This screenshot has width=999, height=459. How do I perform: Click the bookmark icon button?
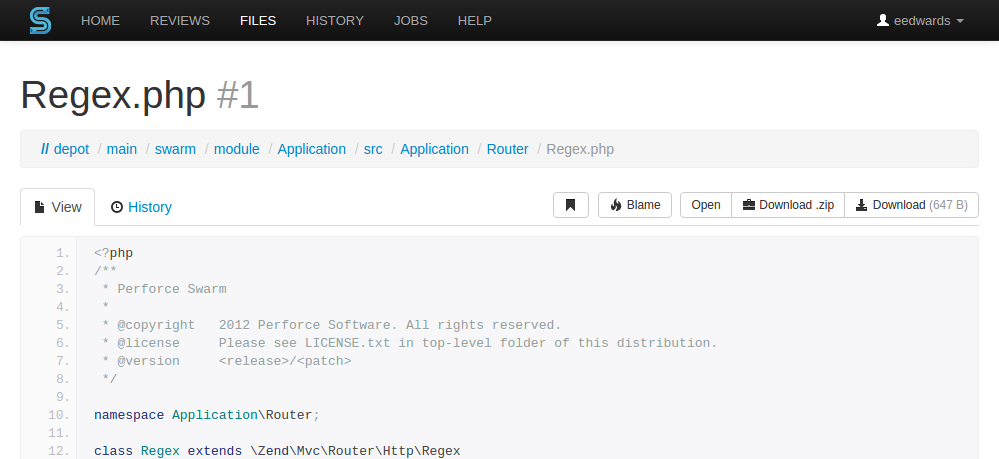(571, 205)
